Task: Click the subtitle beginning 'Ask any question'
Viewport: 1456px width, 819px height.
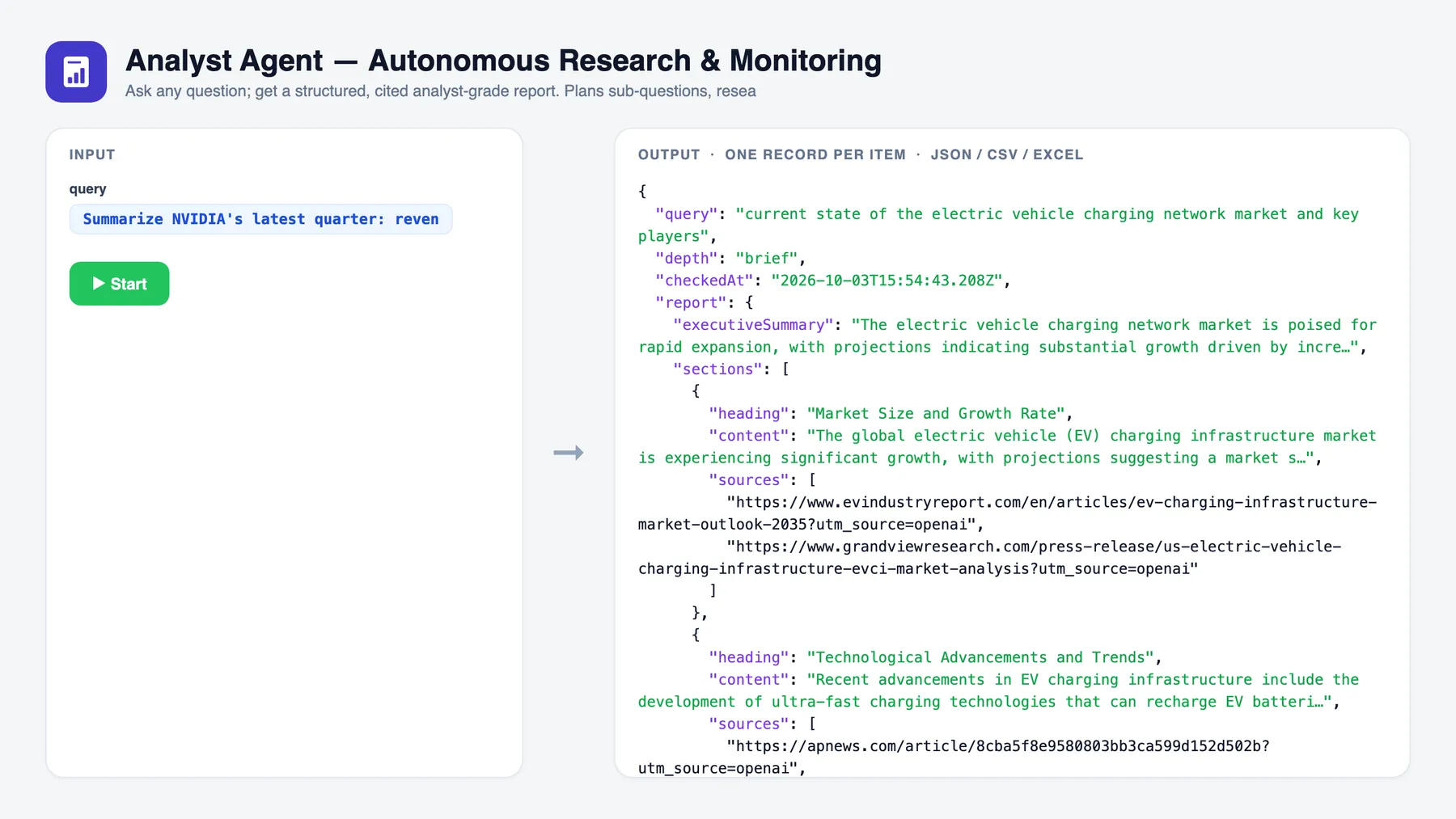Action: [440, 91]
